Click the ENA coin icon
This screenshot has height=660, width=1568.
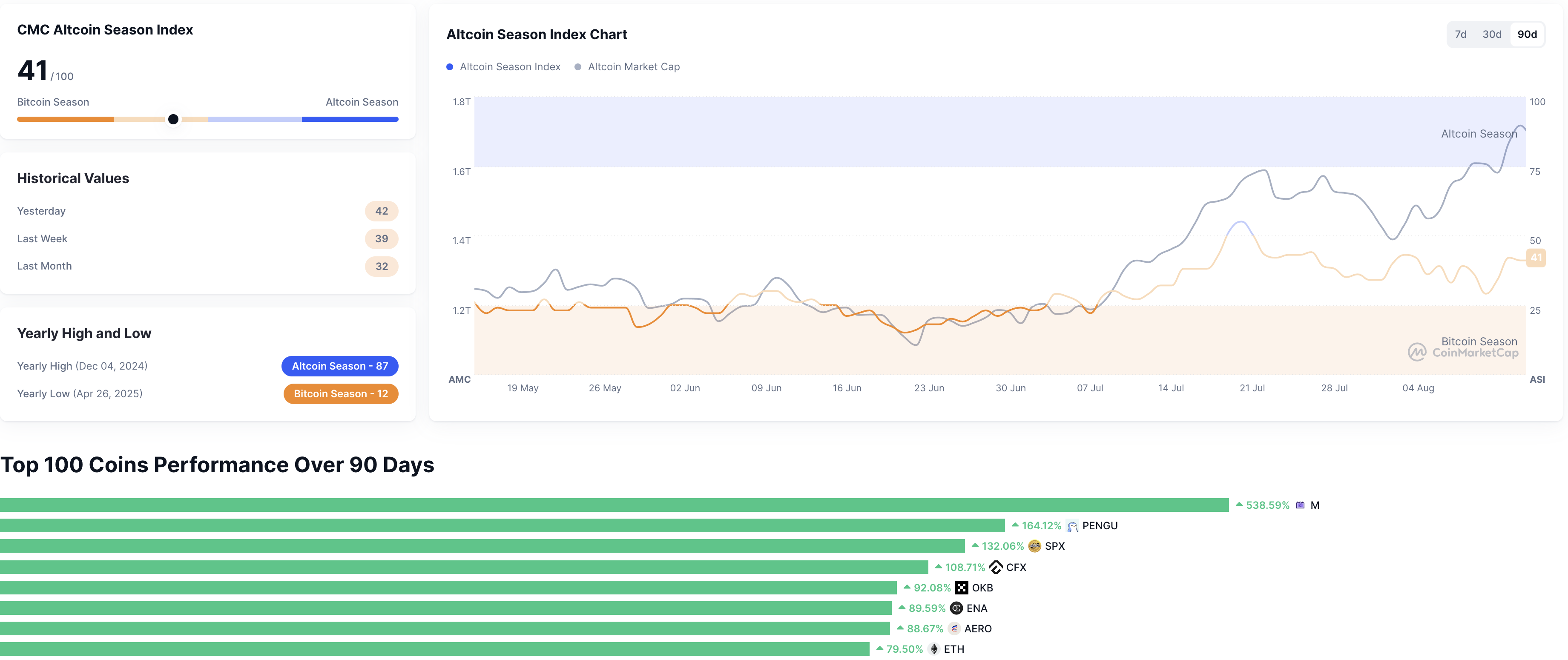click(x=956, y=608)
